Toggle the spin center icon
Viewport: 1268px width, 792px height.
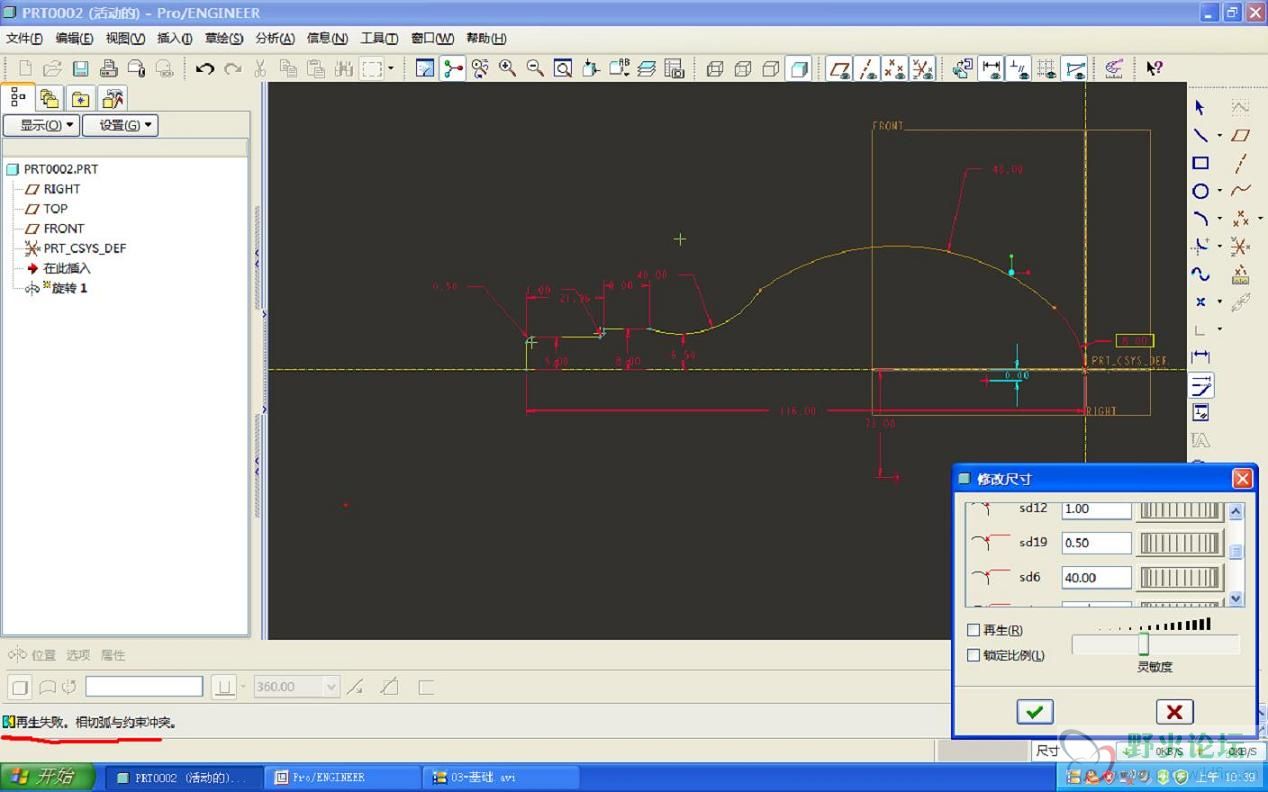click(x=453, y=68)
